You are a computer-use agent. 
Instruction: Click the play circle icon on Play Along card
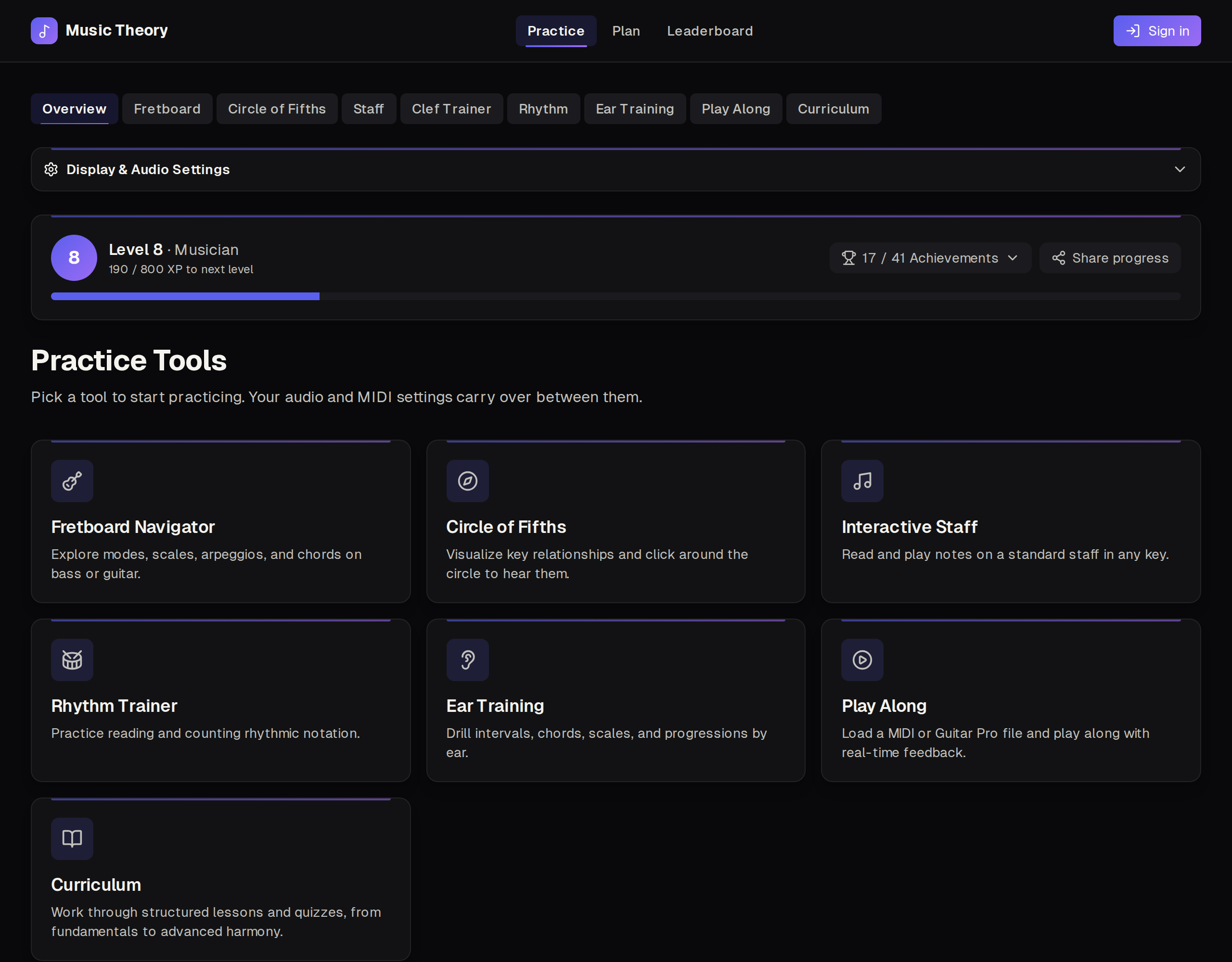point(862,660)
